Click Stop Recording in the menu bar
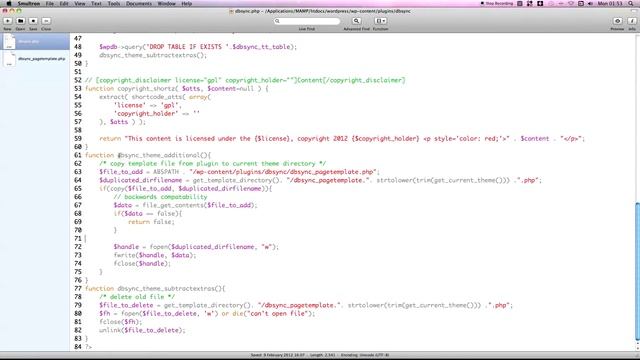 pyautogui.click(x=497, y=3)
